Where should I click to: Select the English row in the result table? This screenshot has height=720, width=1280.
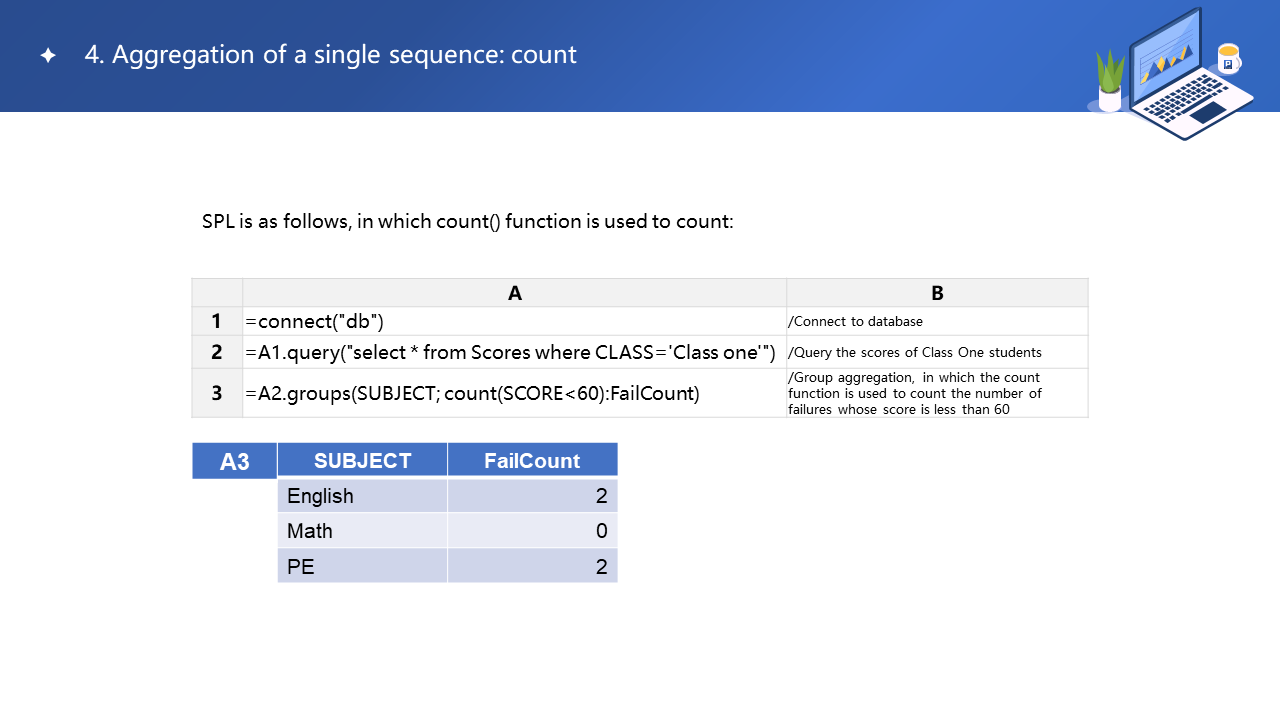click(x=362, y=496)
